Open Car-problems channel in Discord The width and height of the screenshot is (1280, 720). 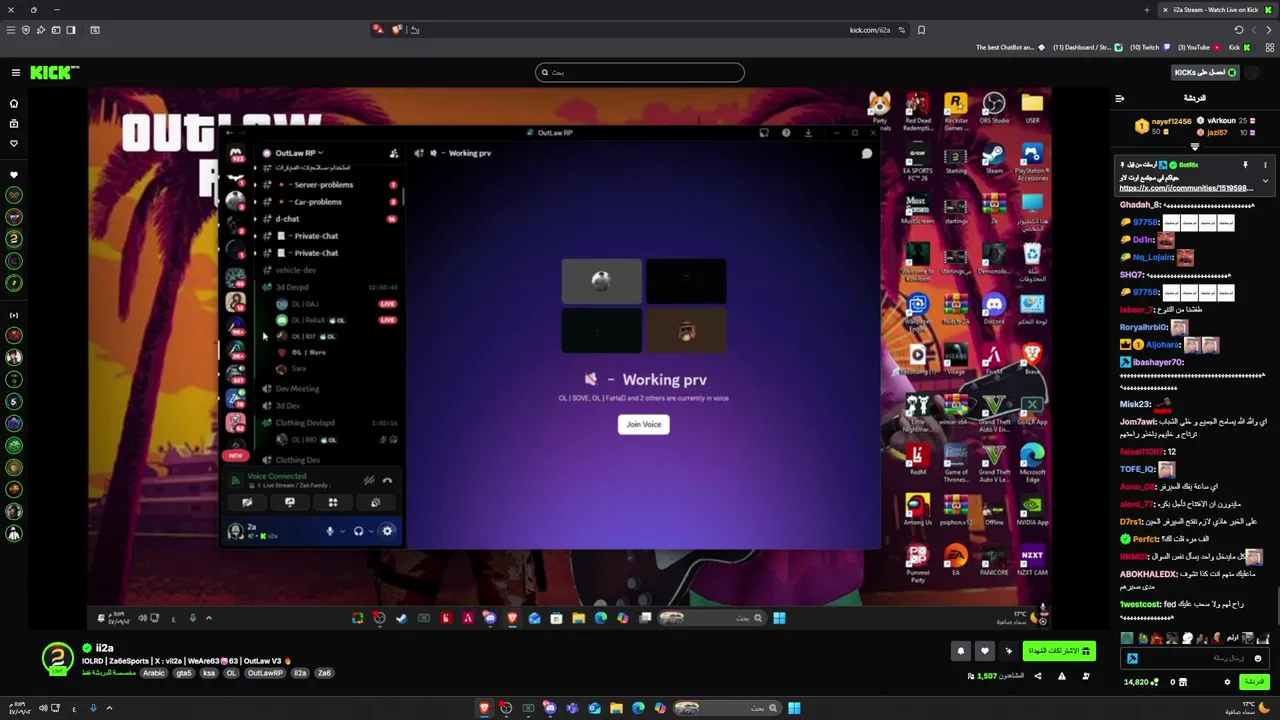pyautogui.click(x=318, y=202)
